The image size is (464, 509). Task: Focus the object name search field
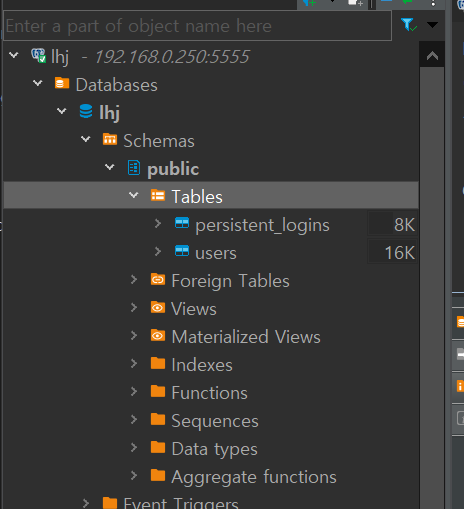coord(197,26)
